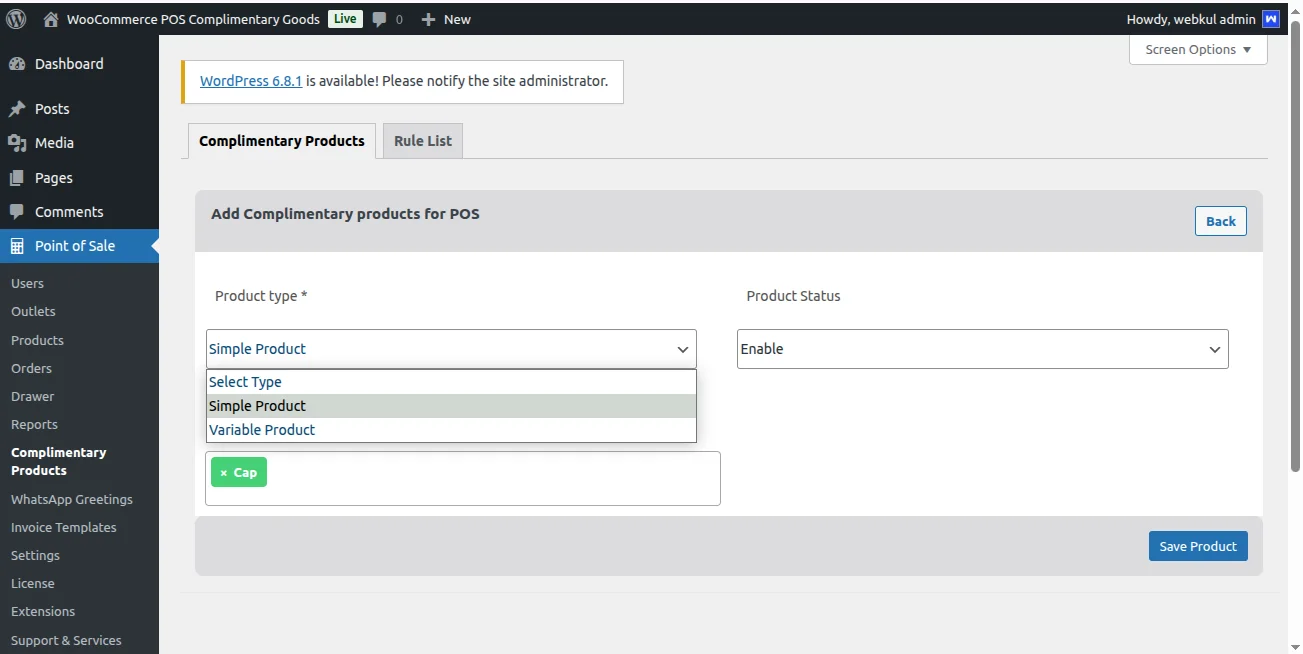Click the Comments icon in sidebar
The height and width of the screenshot is (654, 1303).
tap(17, 212)
